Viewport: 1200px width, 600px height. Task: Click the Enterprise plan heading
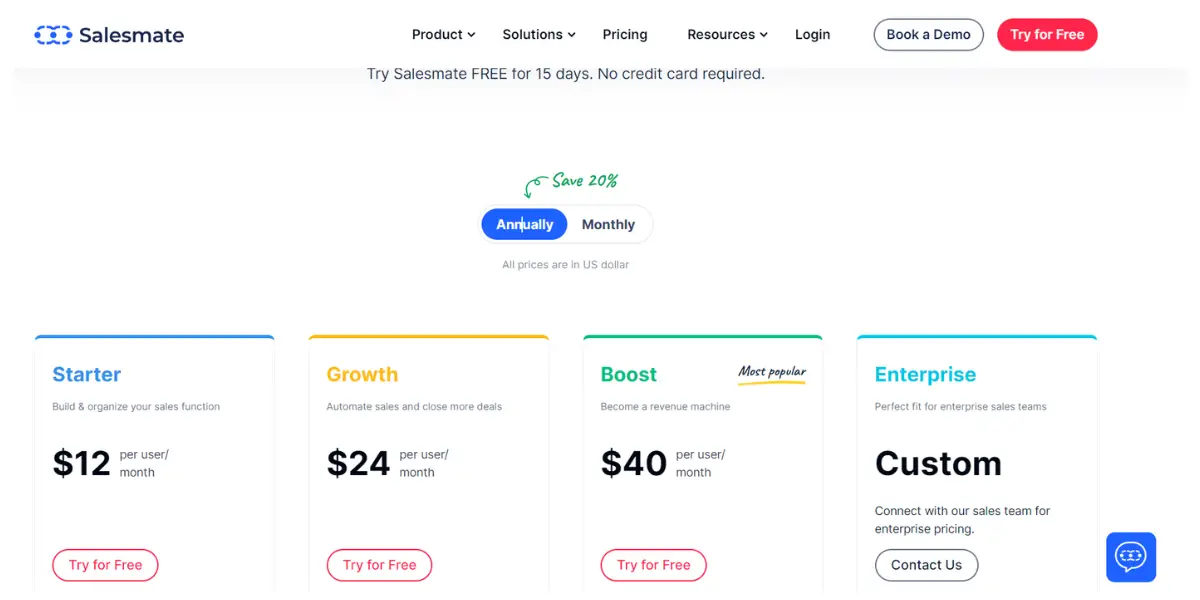925,374
